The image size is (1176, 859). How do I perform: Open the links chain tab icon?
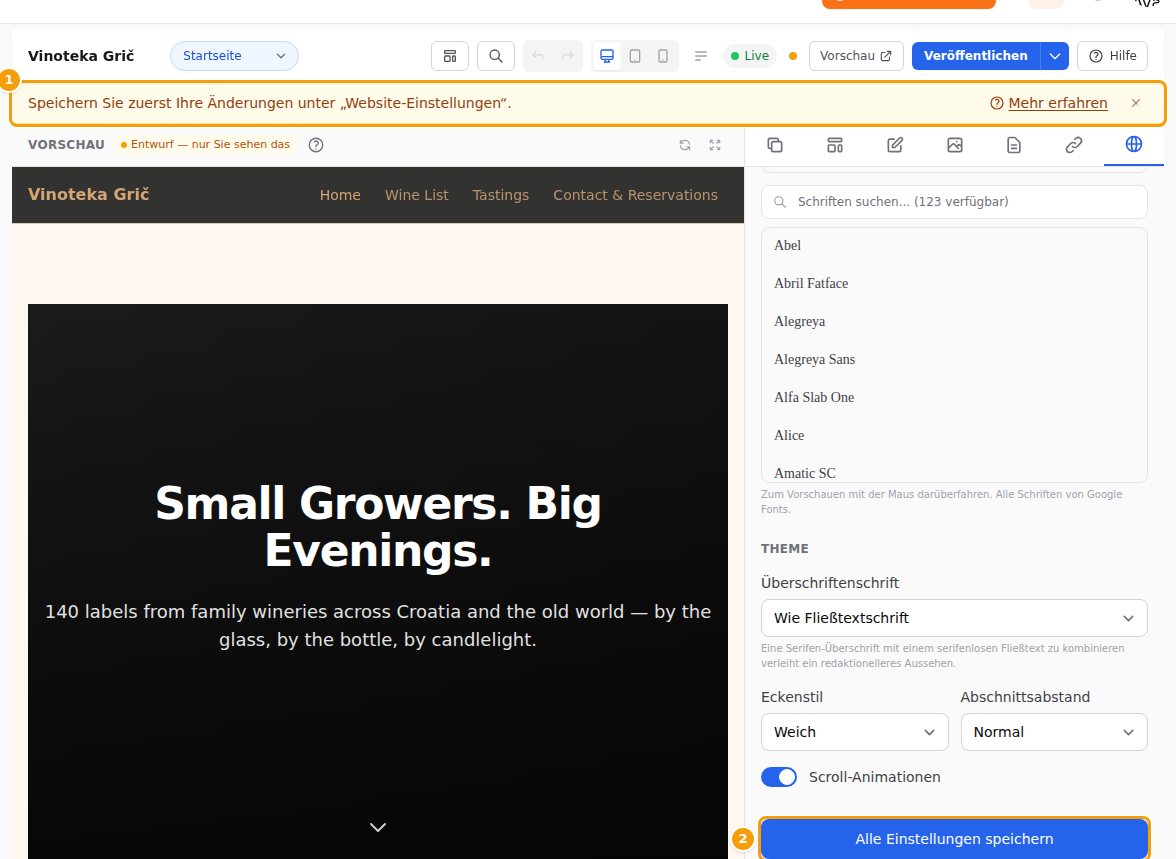coord(1074,145)
